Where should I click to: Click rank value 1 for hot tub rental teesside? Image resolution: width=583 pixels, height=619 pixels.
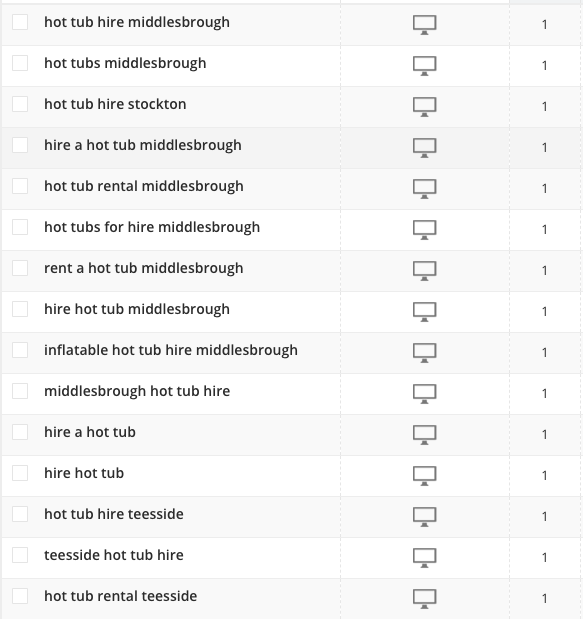click(545, 599)
